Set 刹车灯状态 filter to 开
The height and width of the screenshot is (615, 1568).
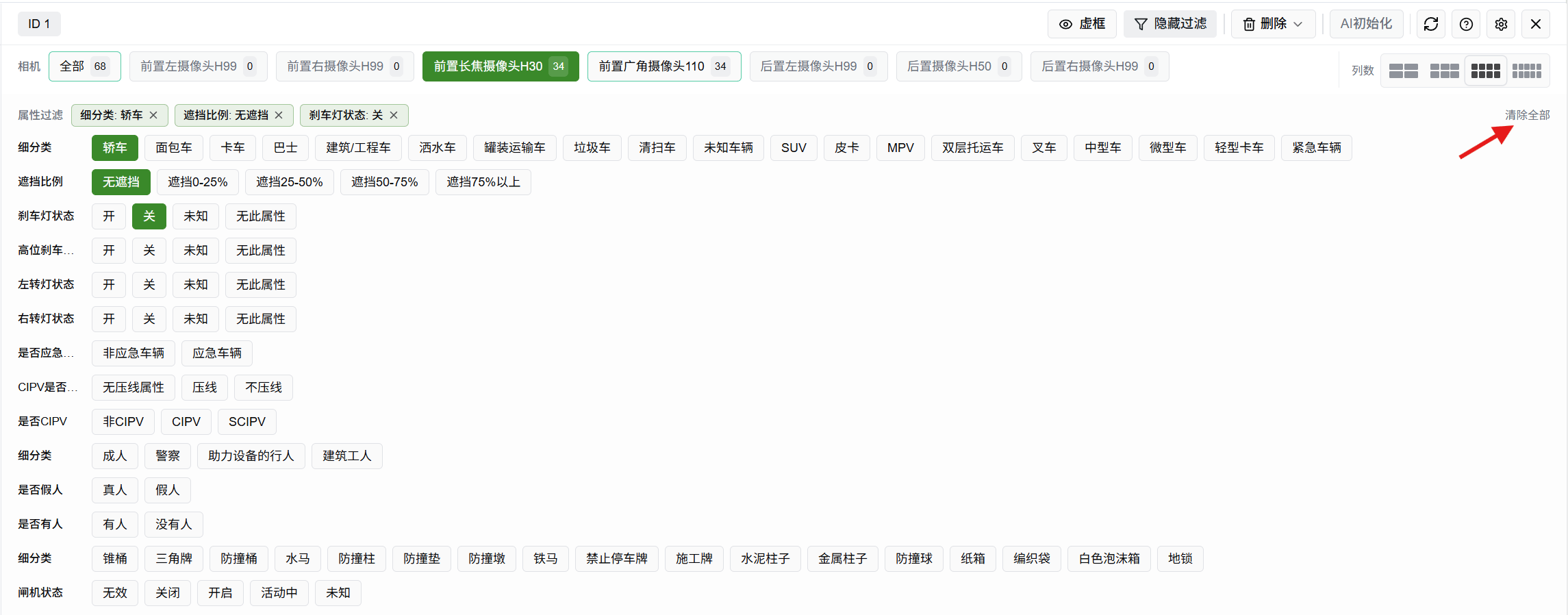[109, 216]
